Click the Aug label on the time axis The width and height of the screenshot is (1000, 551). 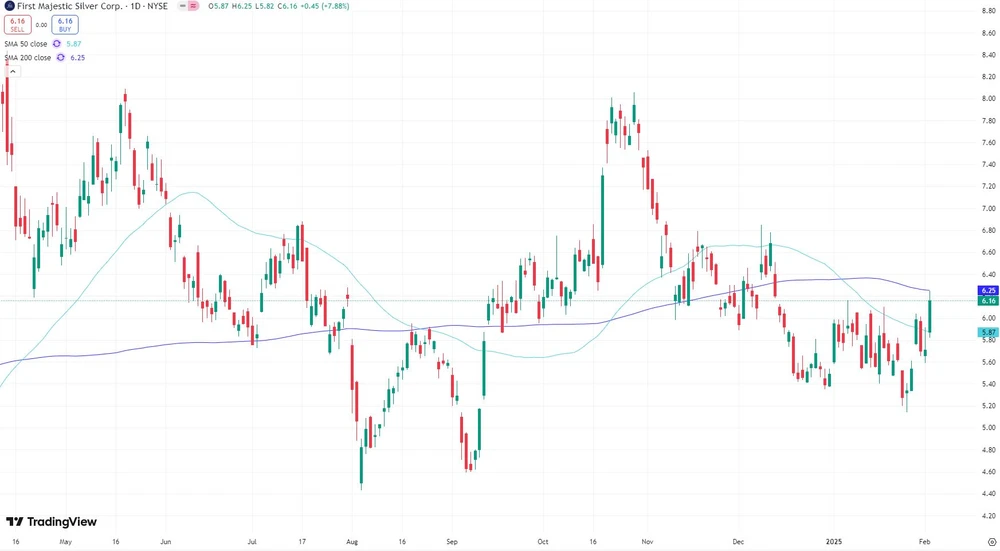click(x=352, y=541)
